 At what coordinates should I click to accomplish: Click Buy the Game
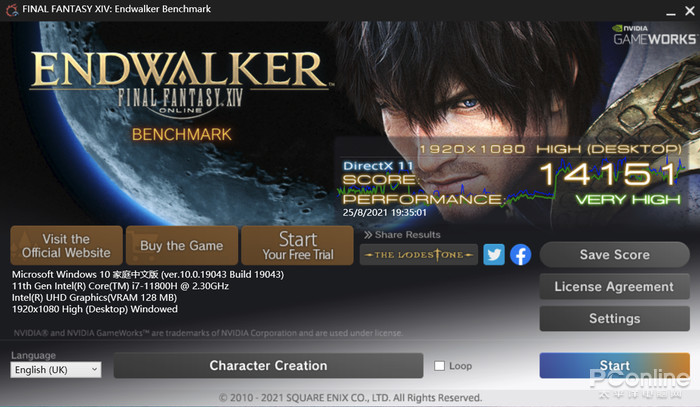182,245
